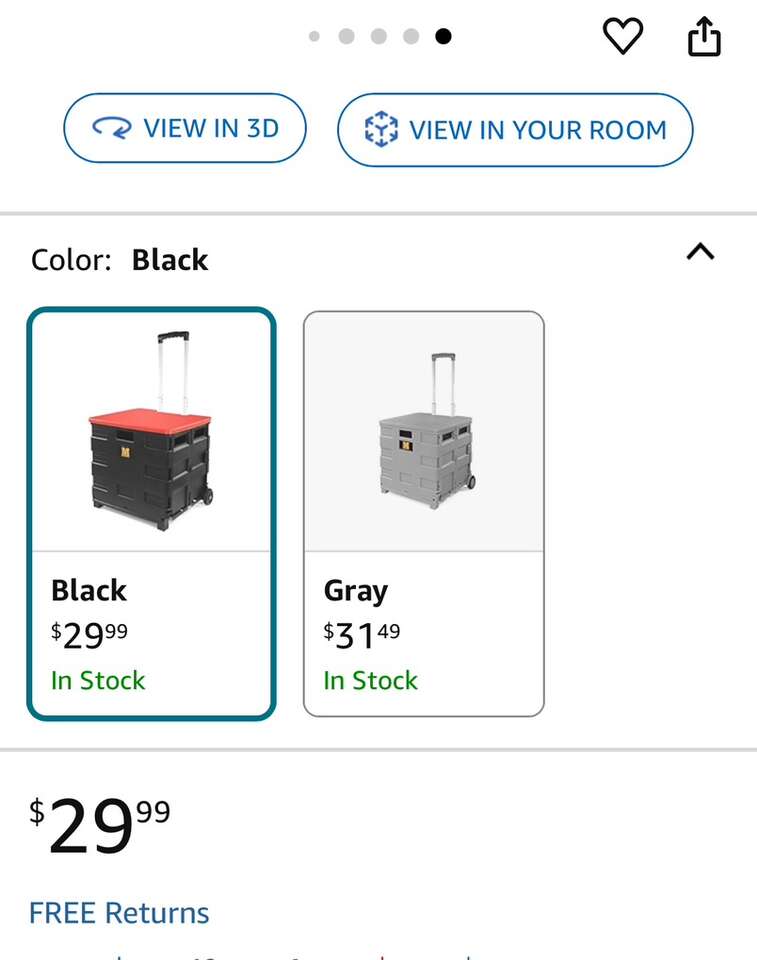Go to fourth image carousel dot
757x960 pixels.
411,37
